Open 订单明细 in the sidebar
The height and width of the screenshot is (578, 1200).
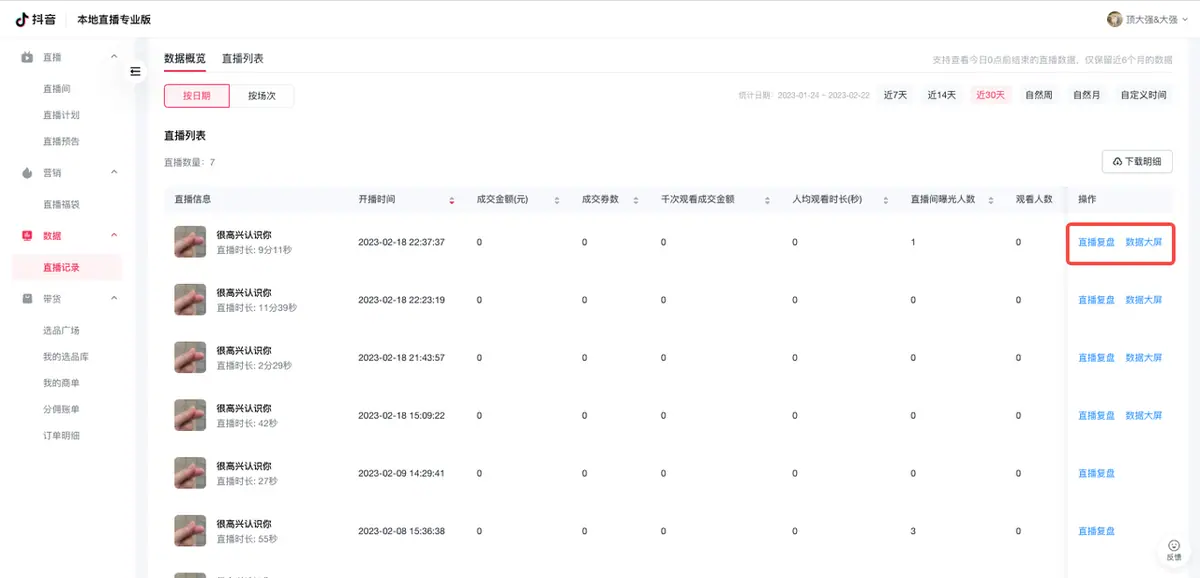coord(61,435)
